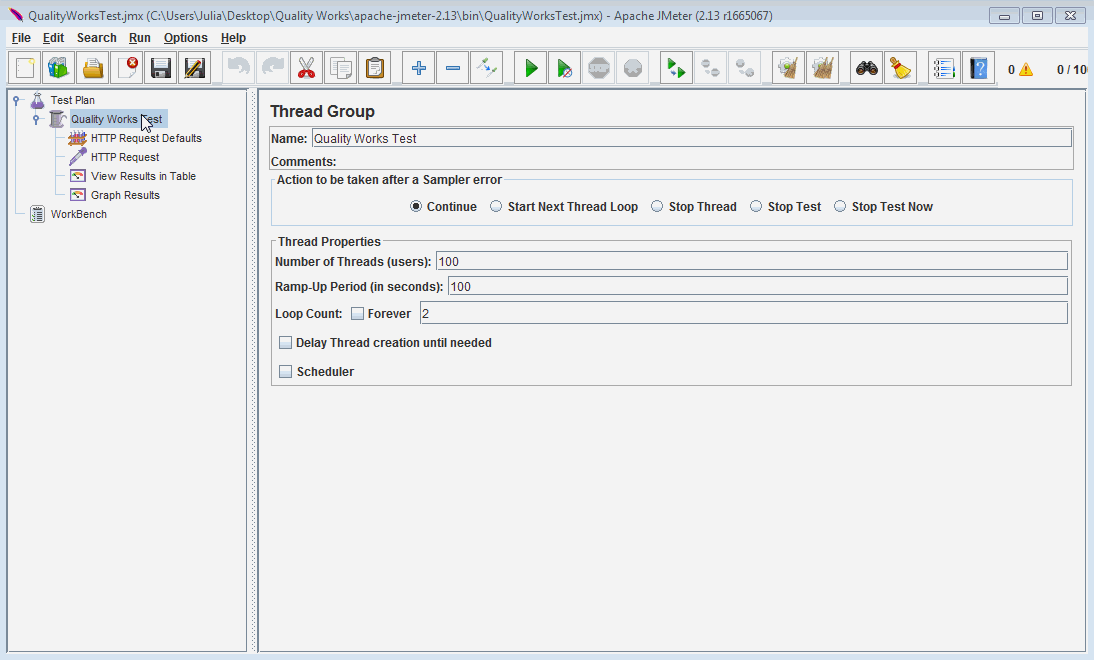Select HTTP Request Defaults tree item
The height and width of the screenshot is (660, 1094).
[146, 138]
